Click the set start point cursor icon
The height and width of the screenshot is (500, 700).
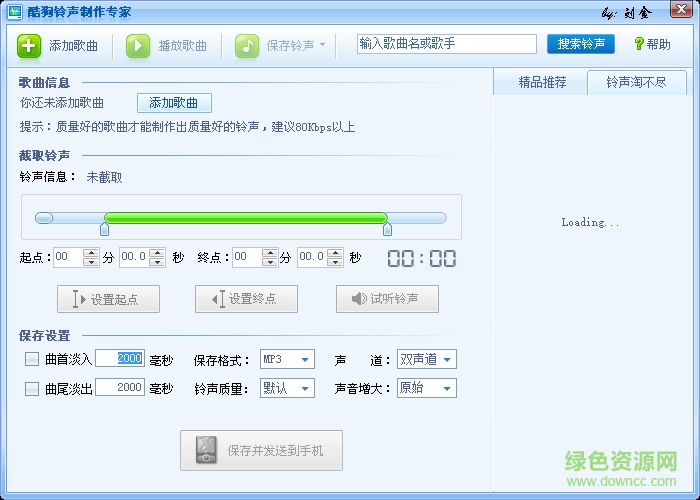click(79, 299)
